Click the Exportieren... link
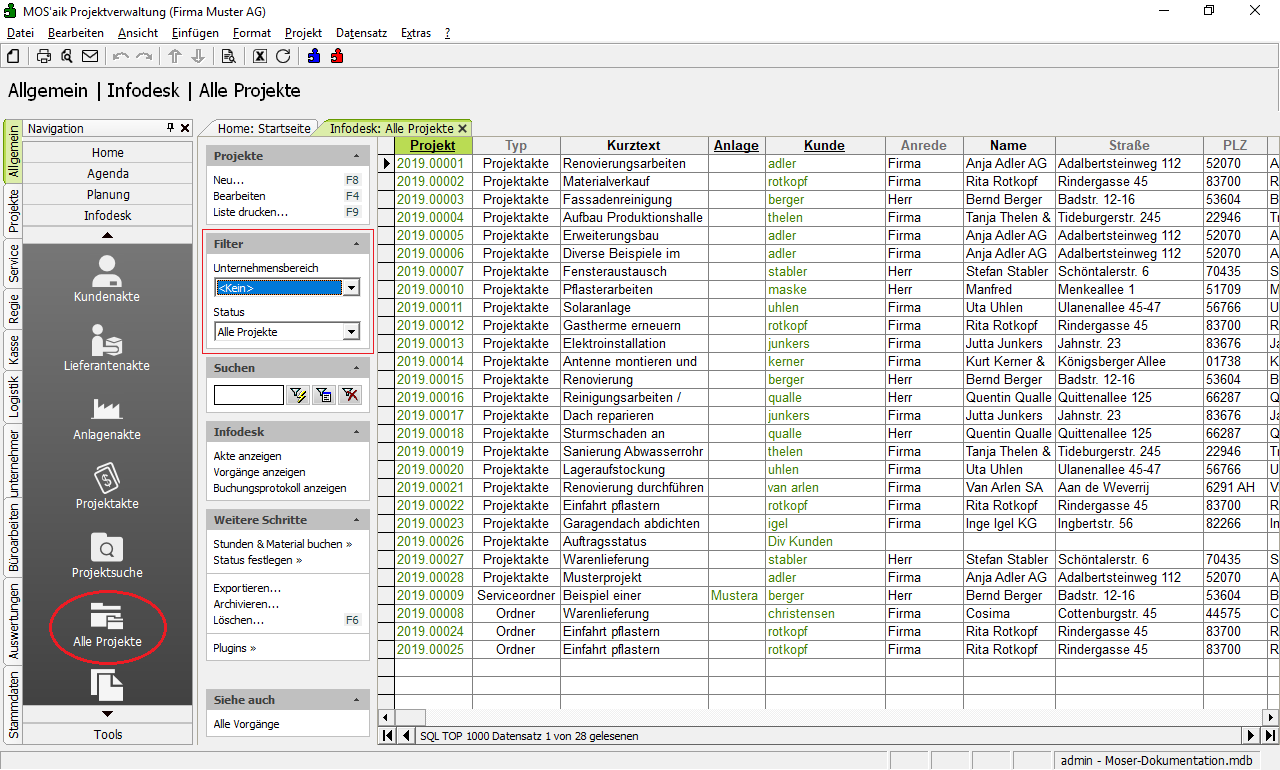The image size is (1280, 770). pyautogui.click(x=247, y=588)
